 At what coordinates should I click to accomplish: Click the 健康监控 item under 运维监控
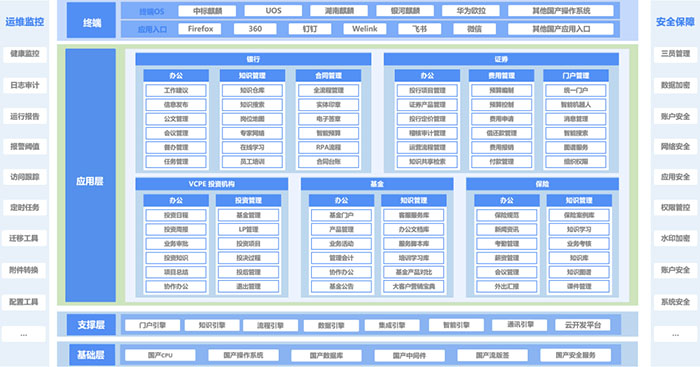point(25,54)
